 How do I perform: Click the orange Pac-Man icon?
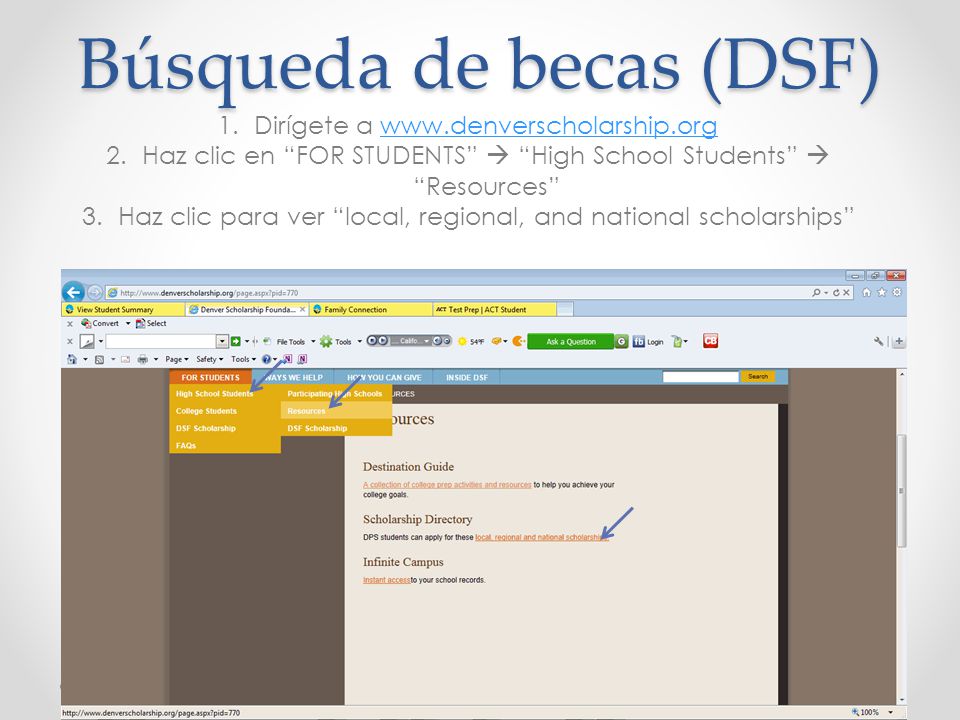[518, 341]
